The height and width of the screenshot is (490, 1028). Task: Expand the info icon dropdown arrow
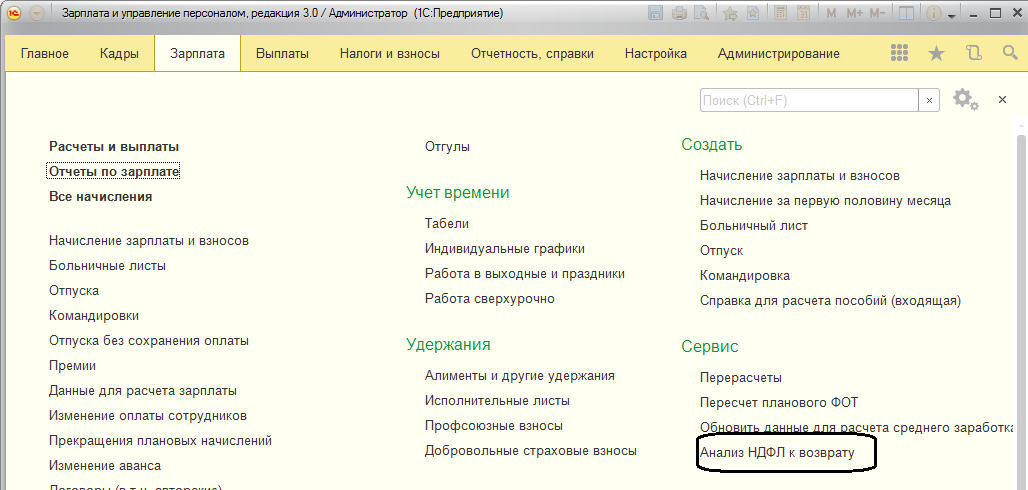[x=953, y=16]
